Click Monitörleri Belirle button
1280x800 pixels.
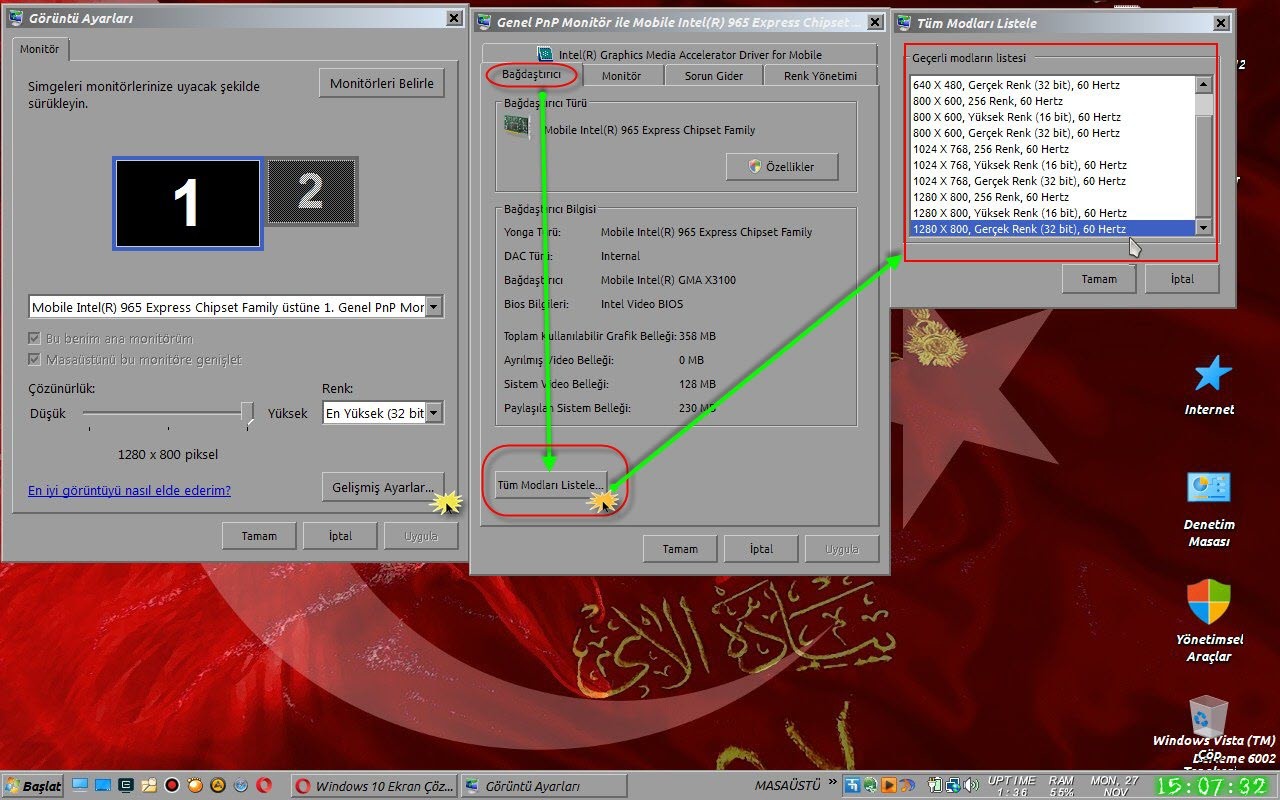click(382, 84)
